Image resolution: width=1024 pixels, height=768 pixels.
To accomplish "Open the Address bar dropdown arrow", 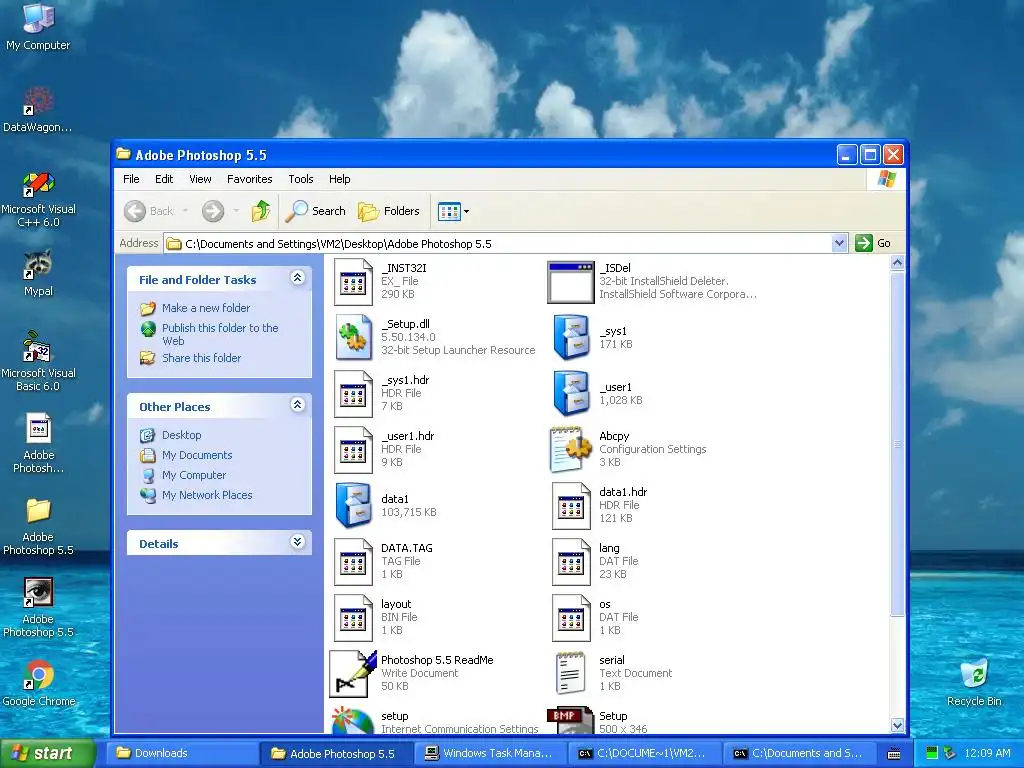I will (839, 244).
